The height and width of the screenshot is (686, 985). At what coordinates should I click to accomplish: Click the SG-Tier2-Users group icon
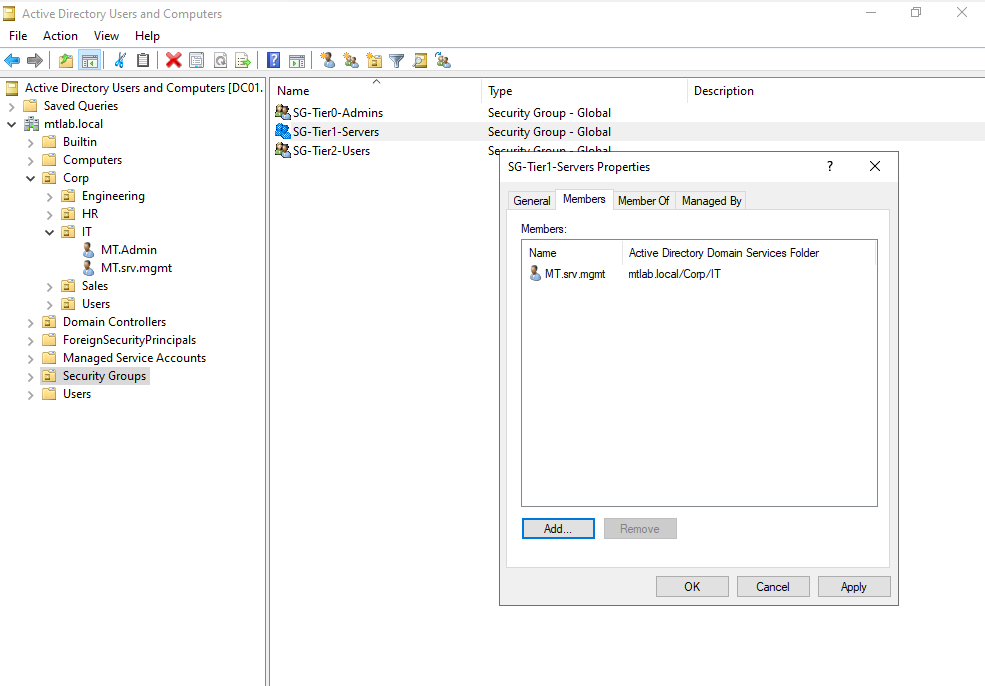coord(283,150)
